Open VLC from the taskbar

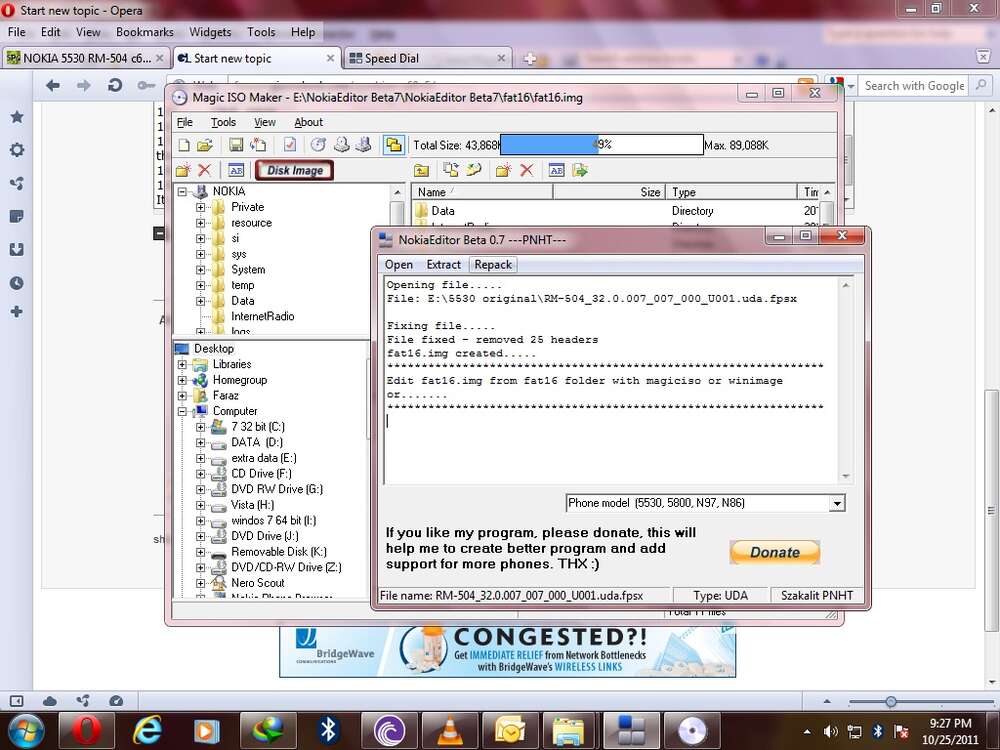pos(450,730)
